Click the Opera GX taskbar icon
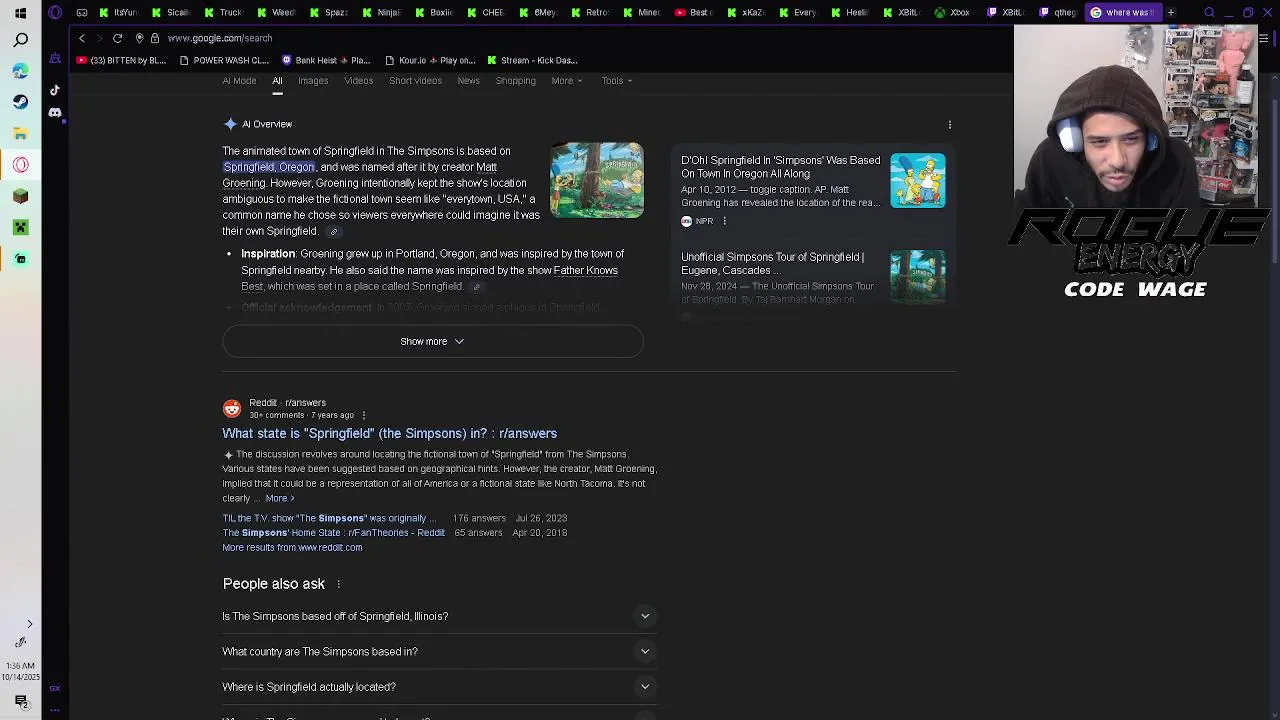The image size is (1280, 720). 20,165
